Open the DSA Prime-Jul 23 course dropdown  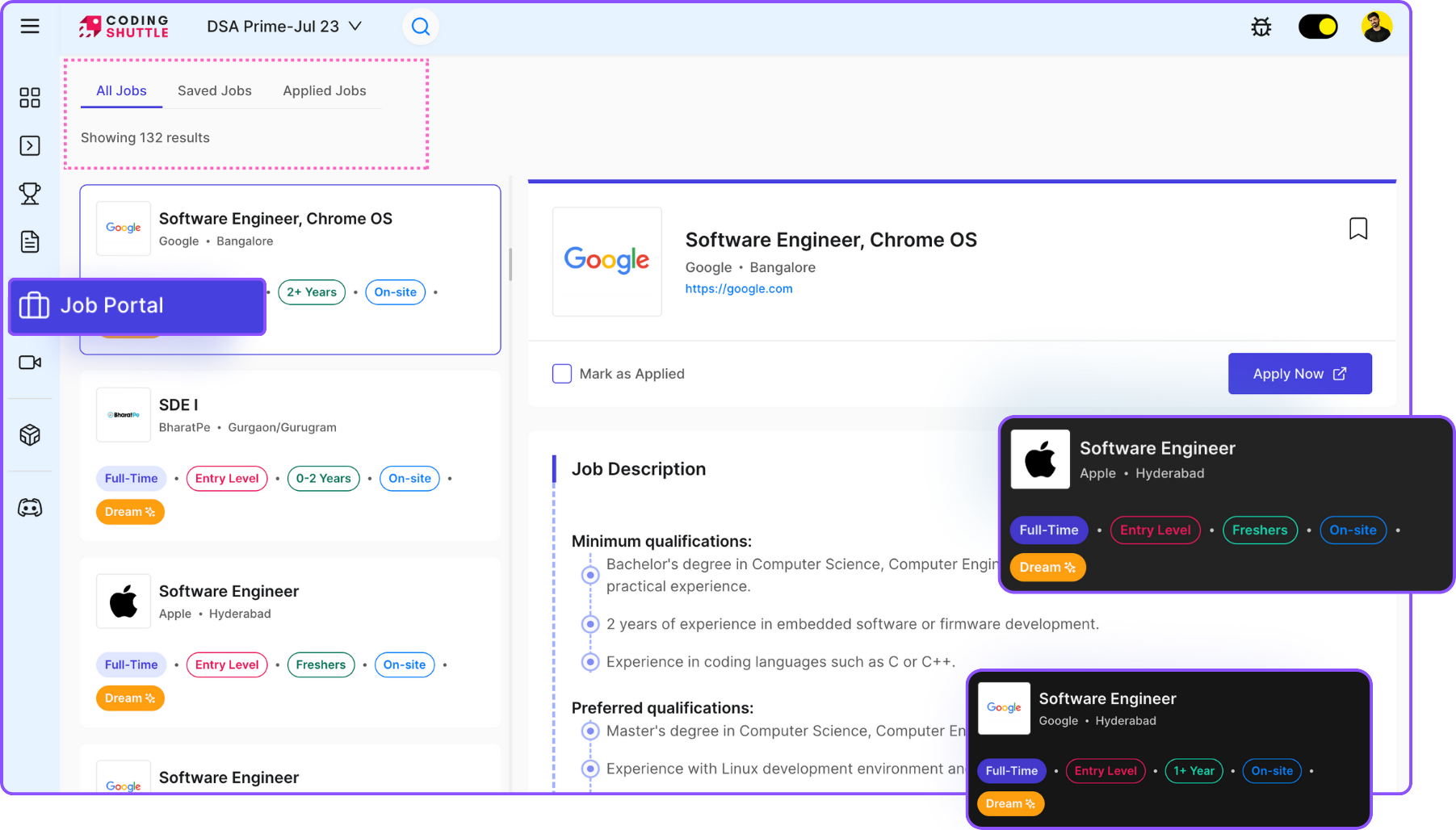[283, 26]
